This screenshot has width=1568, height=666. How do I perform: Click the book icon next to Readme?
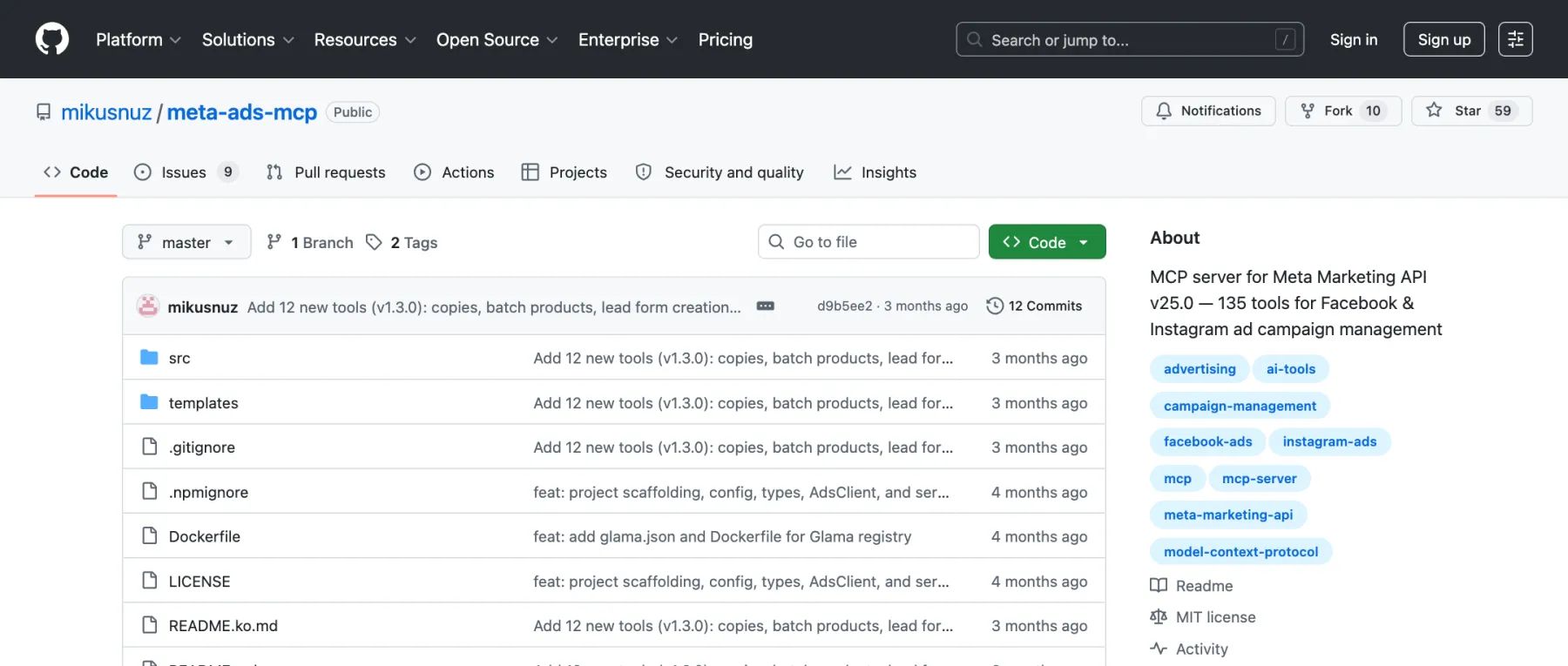click(x=1159, y=585)
